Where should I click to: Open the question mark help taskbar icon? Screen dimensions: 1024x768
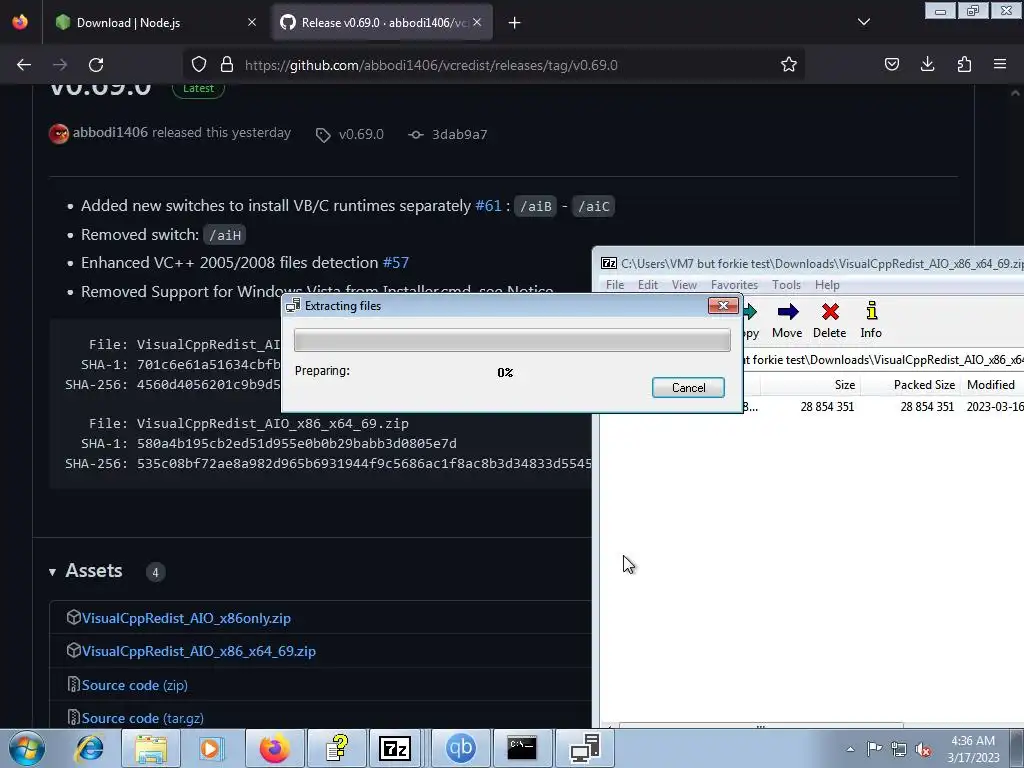point(336,748)
